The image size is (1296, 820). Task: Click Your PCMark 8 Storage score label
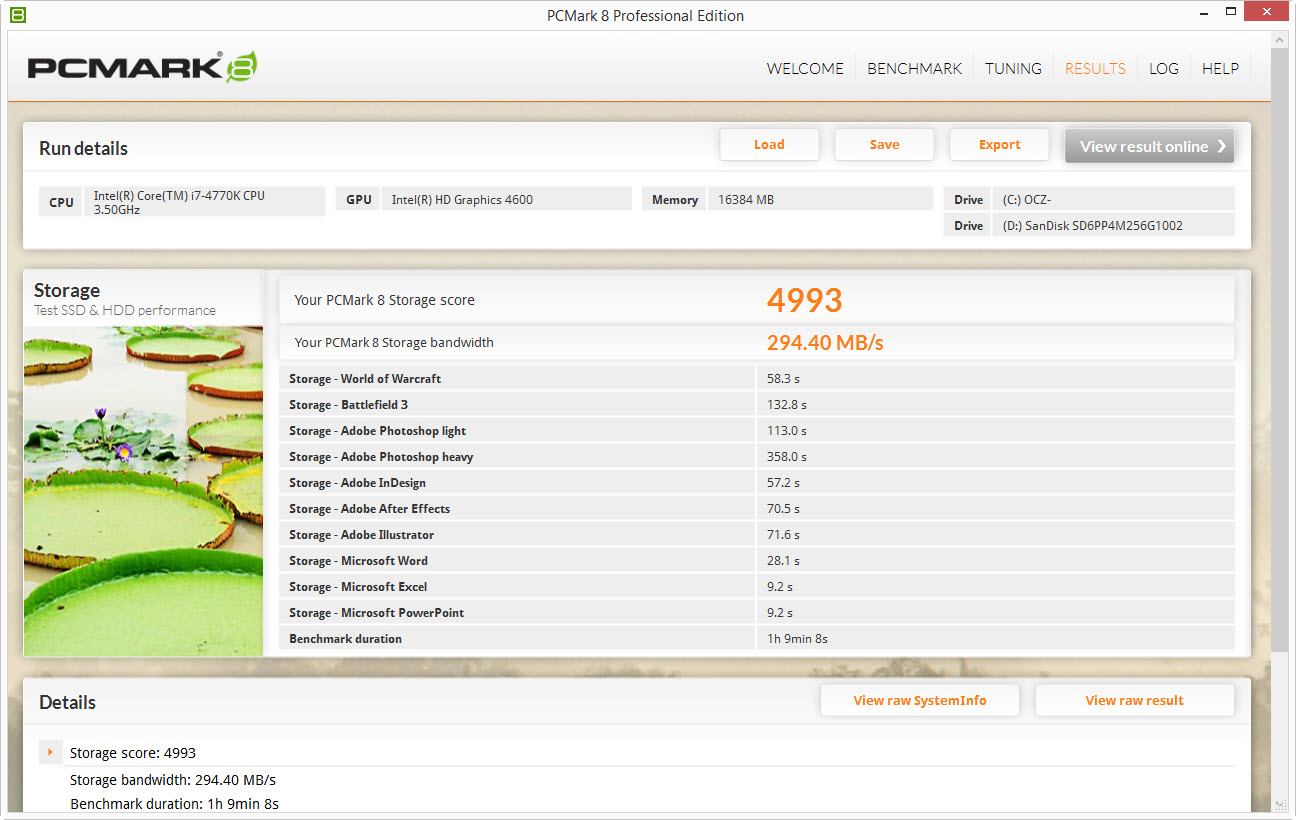pos(385,300)
